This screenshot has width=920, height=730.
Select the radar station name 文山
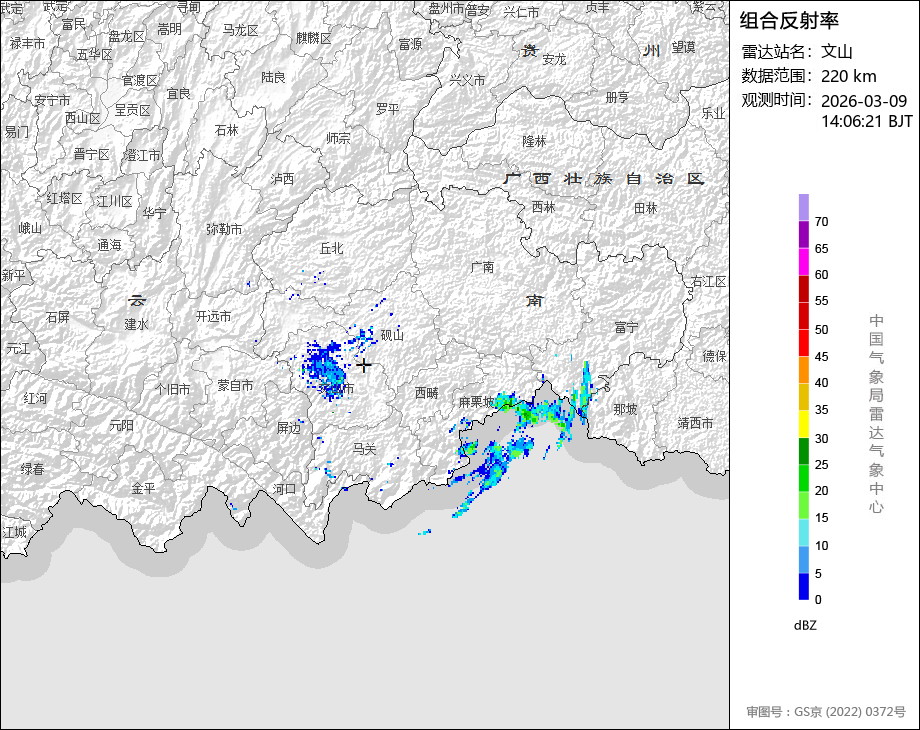coord(837,52)
